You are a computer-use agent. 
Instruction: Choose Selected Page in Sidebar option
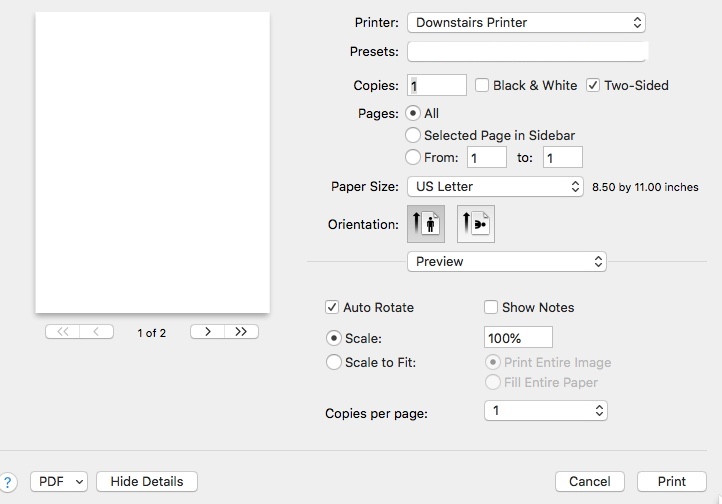point(413,135)
